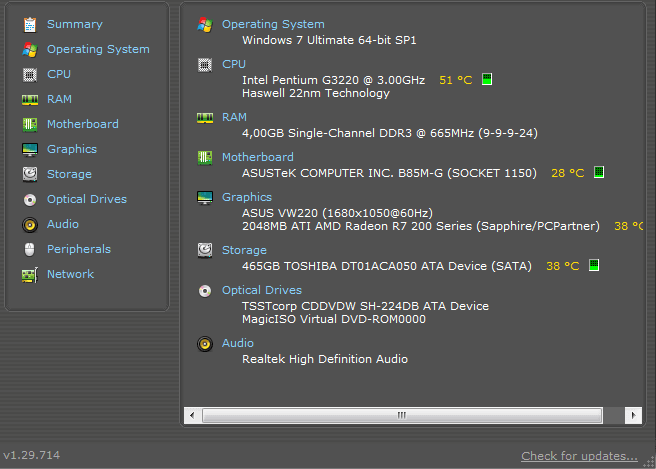This screenshot has height=469, width=656.
Task: Click the horizontal scrollbar left arrow
Action: coord(193,414)
